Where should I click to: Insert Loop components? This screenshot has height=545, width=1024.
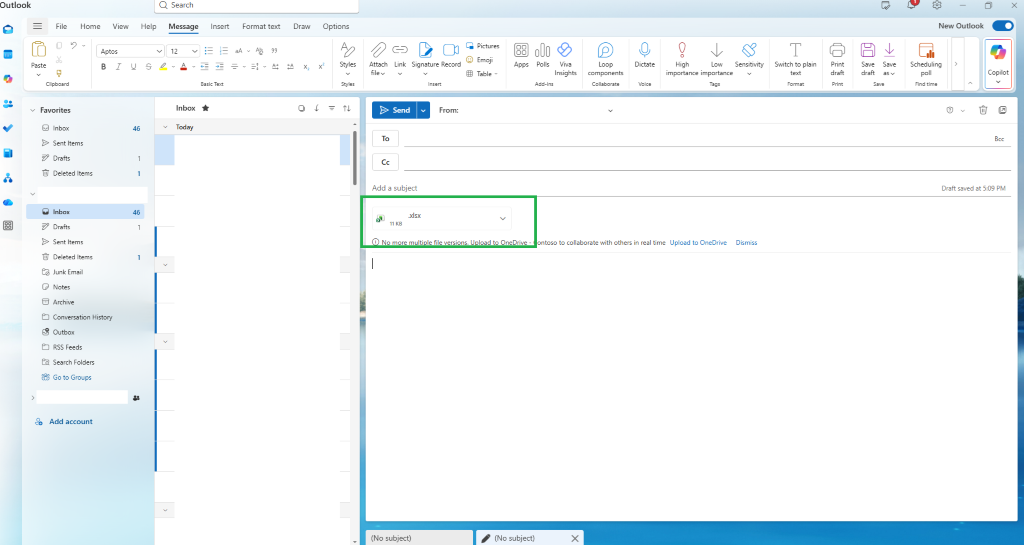click(x=605, y=58)
